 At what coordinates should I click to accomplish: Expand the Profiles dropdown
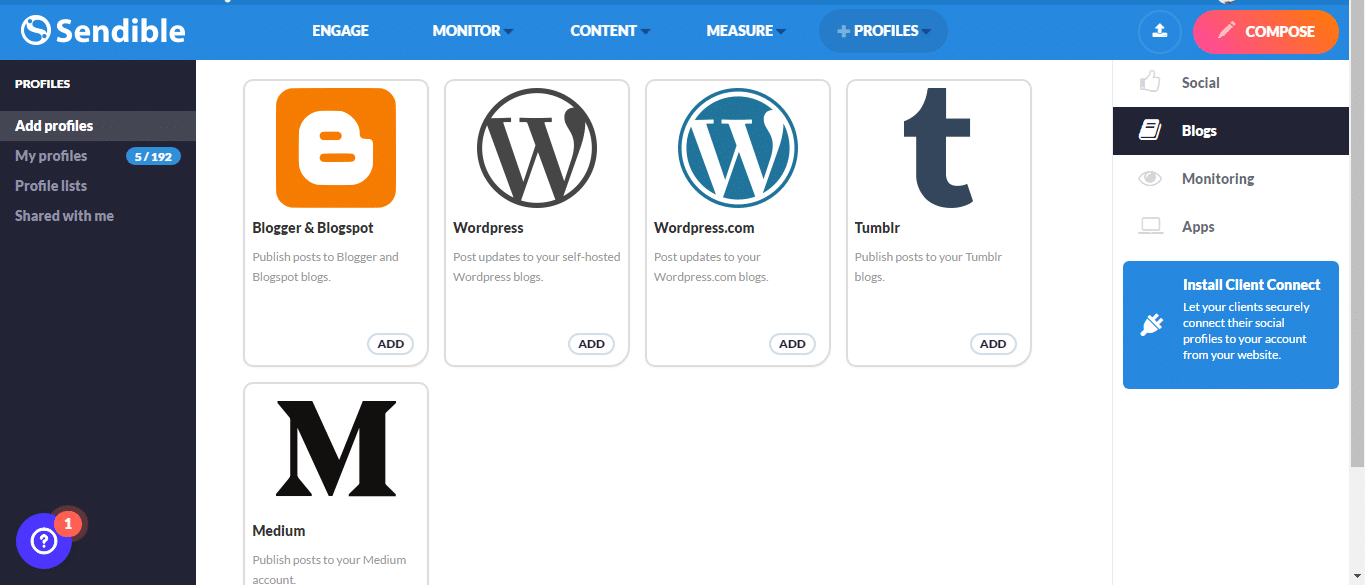tap(883, 31)
